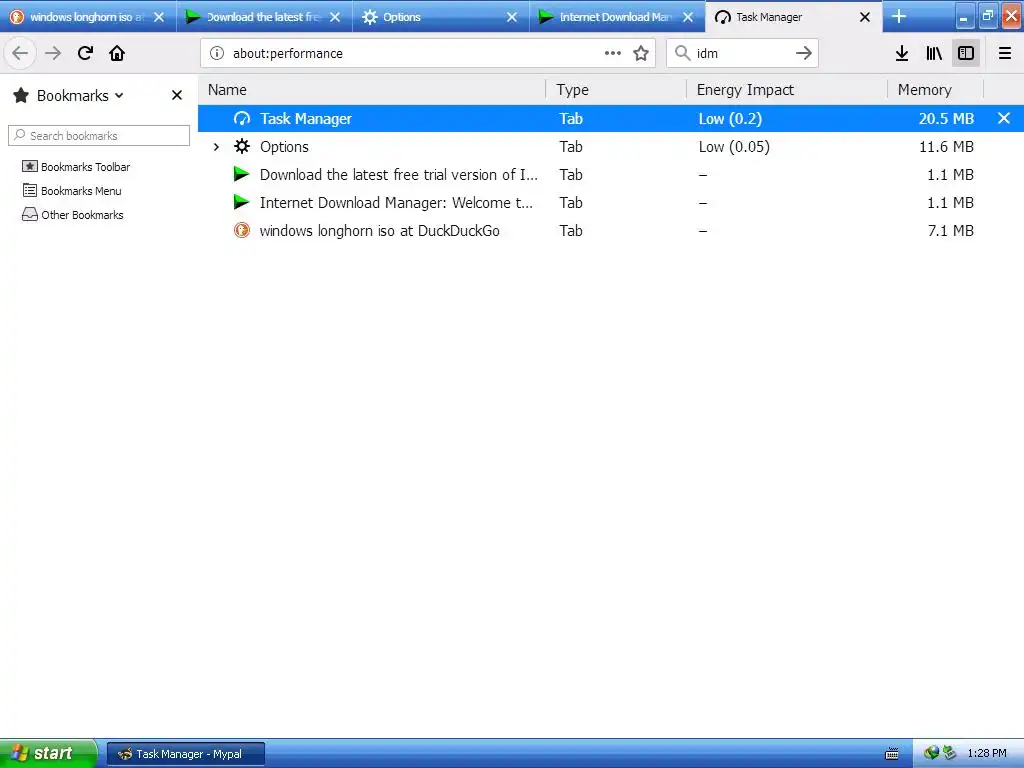Image resolution: width=1024 pixels, height=768 pixels.
Task: Open a new tab
Action: click(899, 16)
